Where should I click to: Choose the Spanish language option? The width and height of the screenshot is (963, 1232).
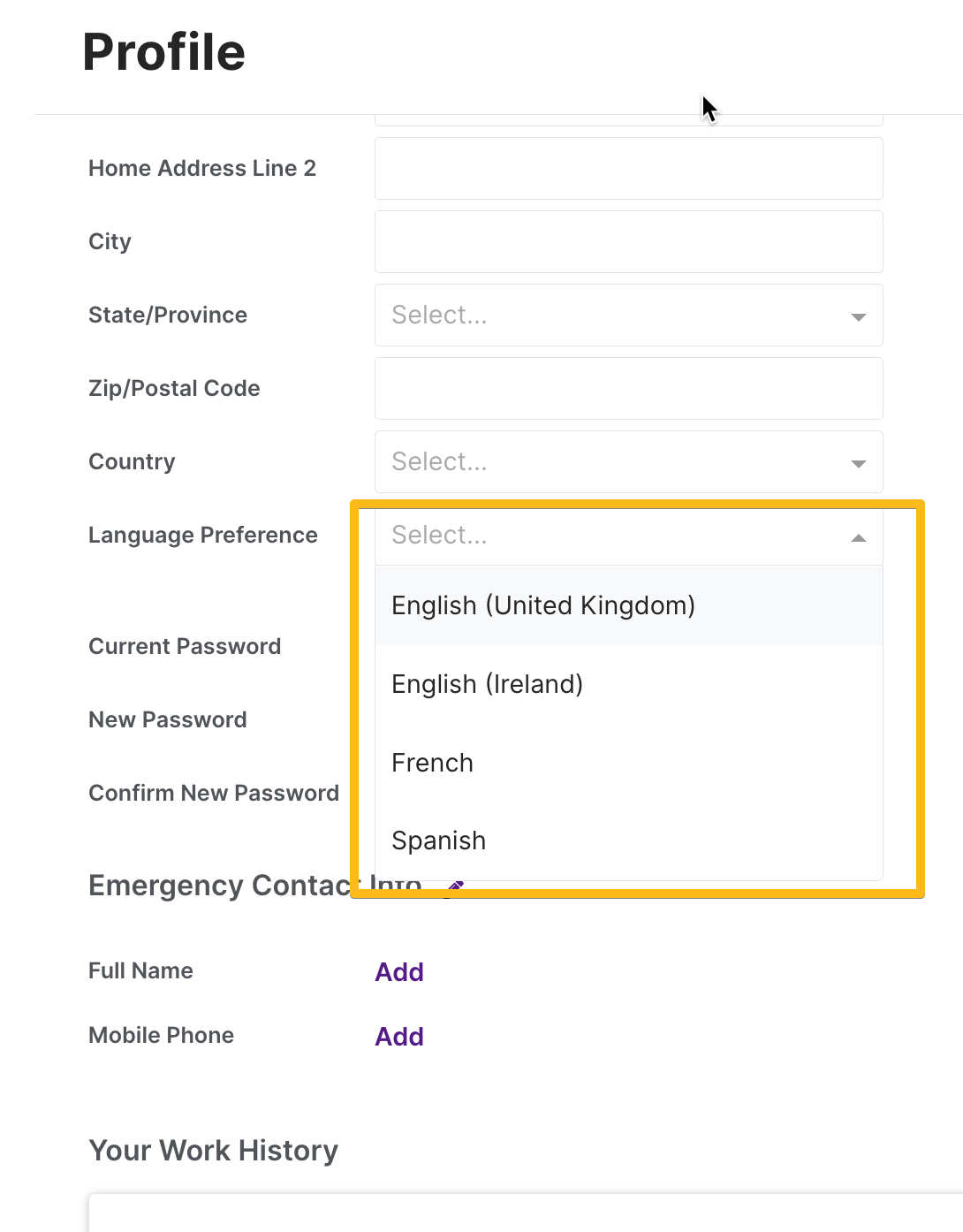coord(438,840)
